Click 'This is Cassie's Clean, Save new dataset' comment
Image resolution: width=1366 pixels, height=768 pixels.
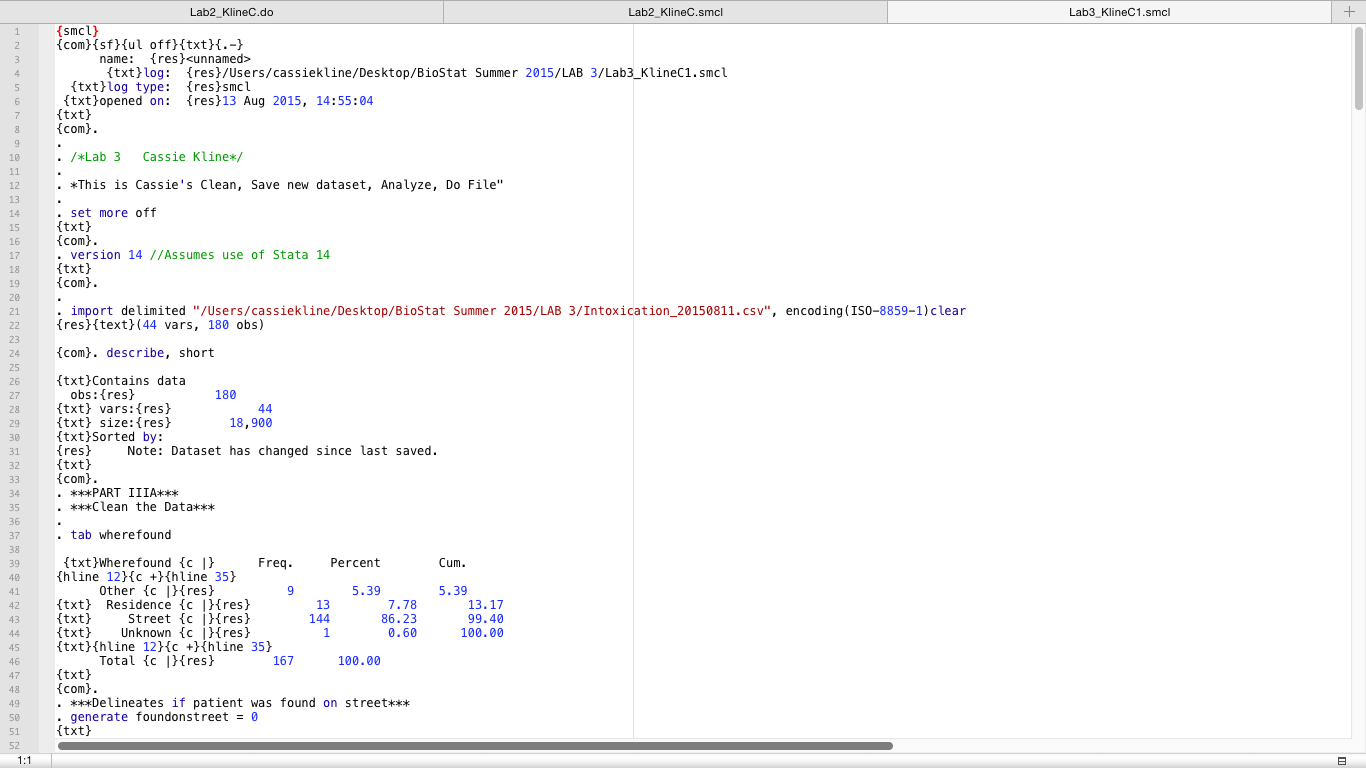point(287,185)
